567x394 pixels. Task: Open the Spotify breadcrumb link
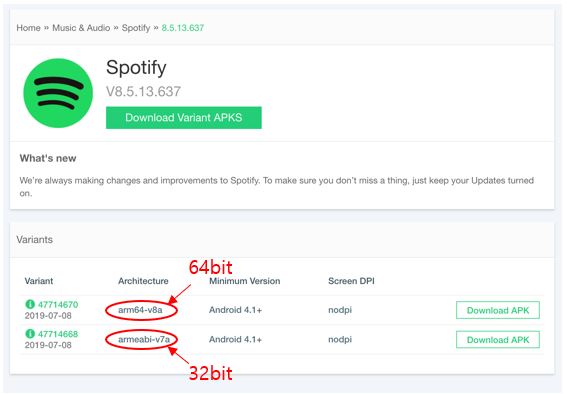tap(136, 28)
